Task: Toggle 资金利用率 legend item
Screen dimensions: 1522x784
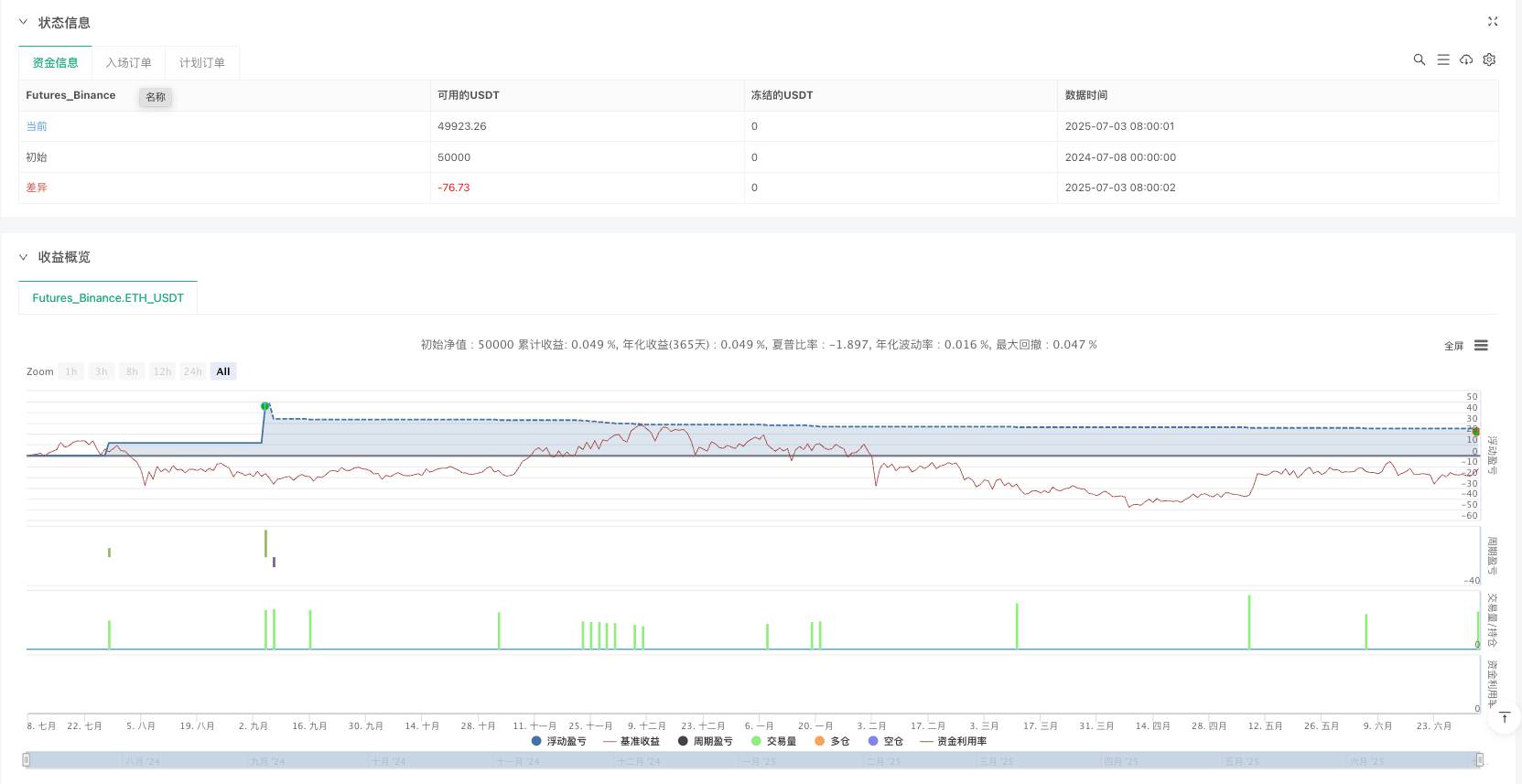Action: point(954,741)
